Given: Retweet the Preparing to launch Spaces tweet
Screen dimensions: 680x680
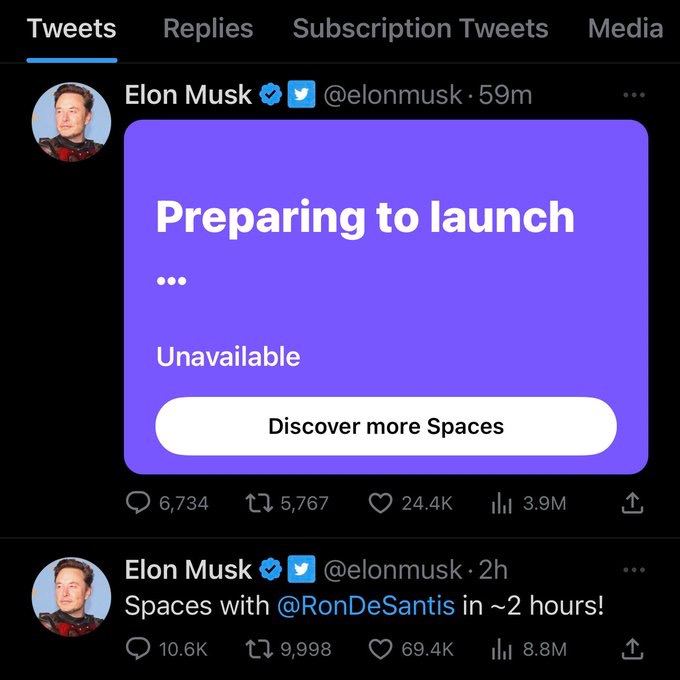Looking at the screenshot, I should [287, 503].
